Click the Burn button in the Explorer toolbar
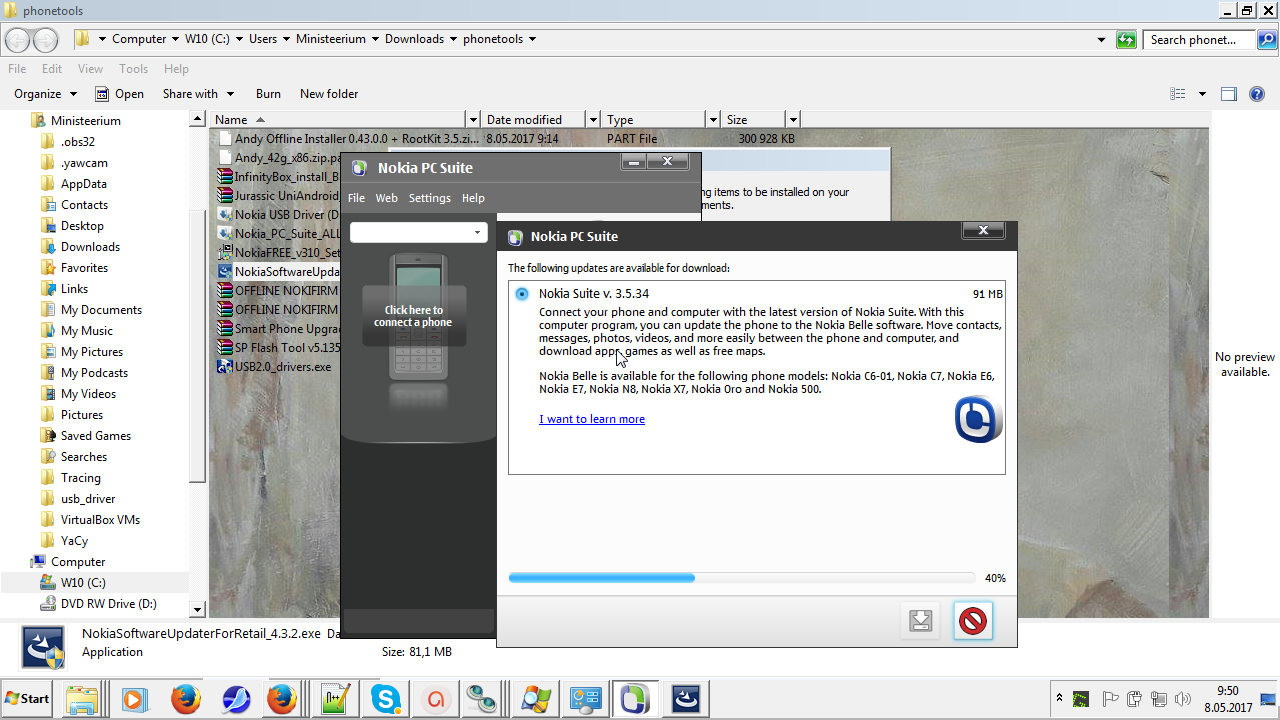The height and width of the screenshot is (720, 1280). click(268, 94)
